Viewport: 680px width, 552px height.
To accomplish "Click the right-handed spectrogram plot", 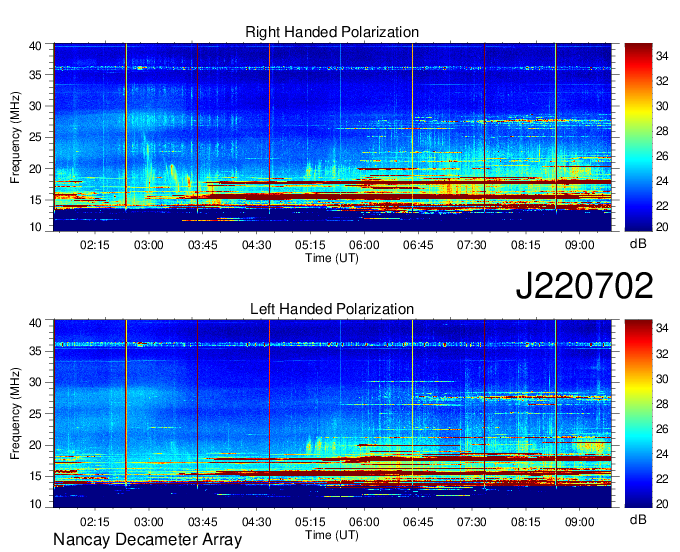I will 333,137.
